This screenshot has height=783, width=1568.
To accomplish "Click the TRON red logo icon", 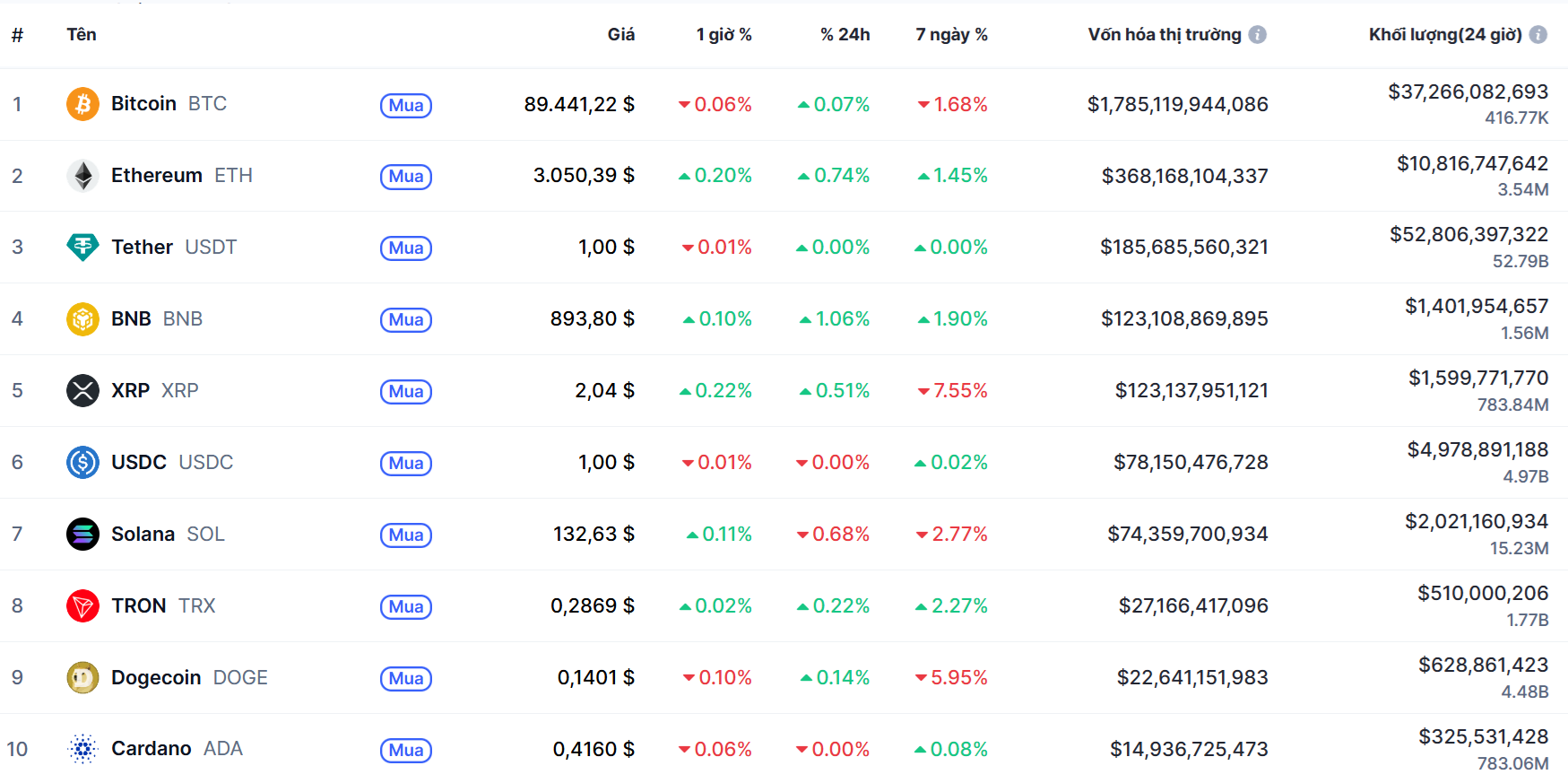I will pyautogui.click(x=82, y=605).
